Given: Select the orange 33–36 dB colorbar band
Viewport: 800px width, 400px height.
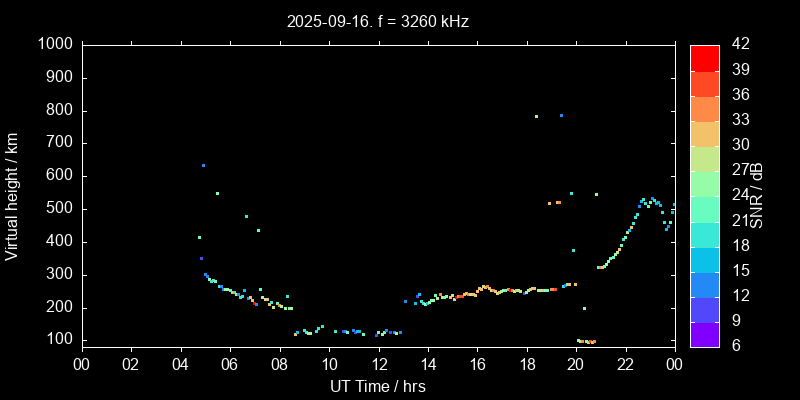Looking at the screenshot, I should pos(705,108).
